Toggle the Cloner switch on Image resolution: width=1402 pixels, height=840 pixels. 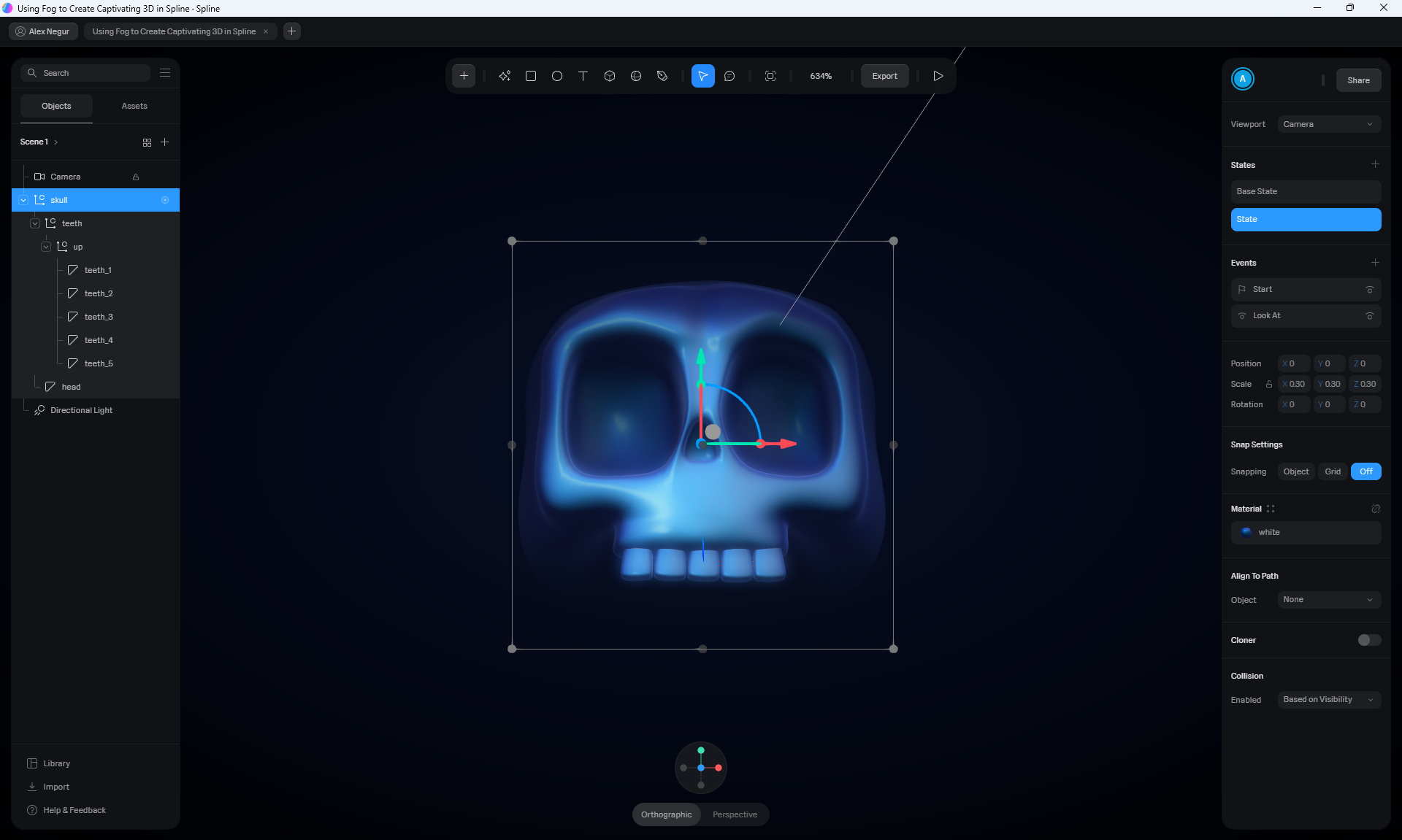pyautogui.click(x=1368, y=640)
